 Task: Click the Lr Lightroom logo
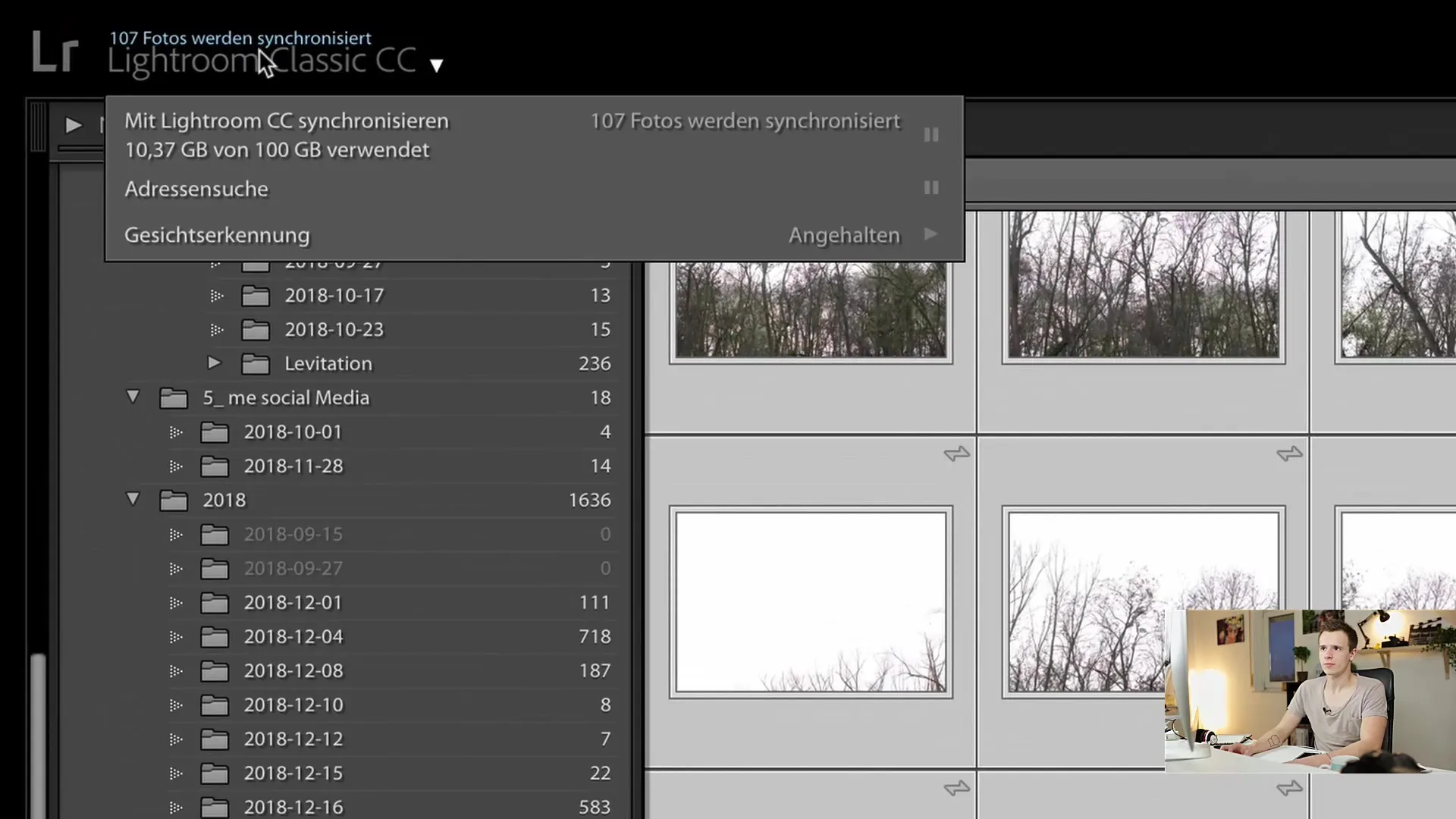click(x=55, y=53)
